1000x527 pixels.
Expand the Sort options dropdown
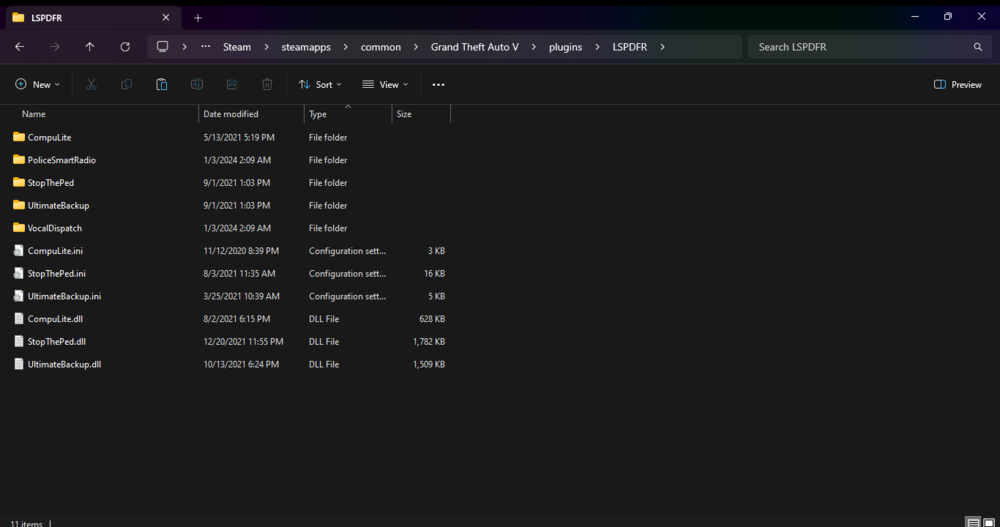[x=320, y=85]
